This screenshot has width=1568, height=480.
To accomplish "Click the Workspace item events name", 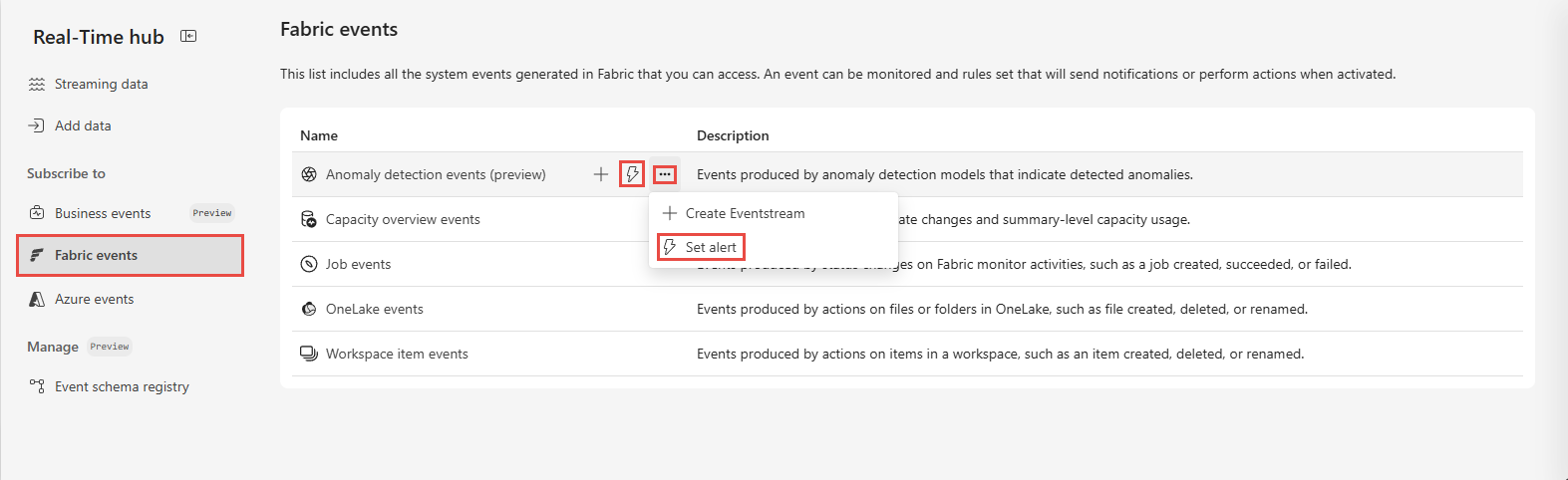I will click(x=397, y=354).
